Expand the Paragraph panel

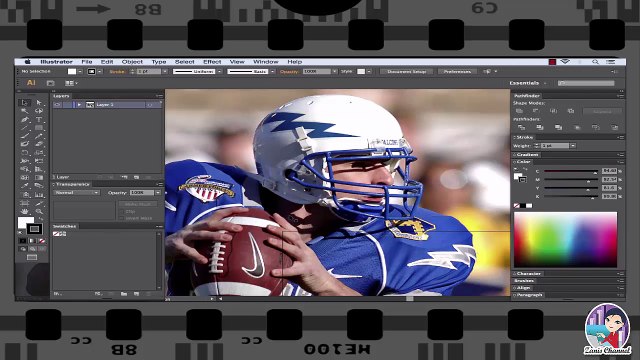pos(529,295)
